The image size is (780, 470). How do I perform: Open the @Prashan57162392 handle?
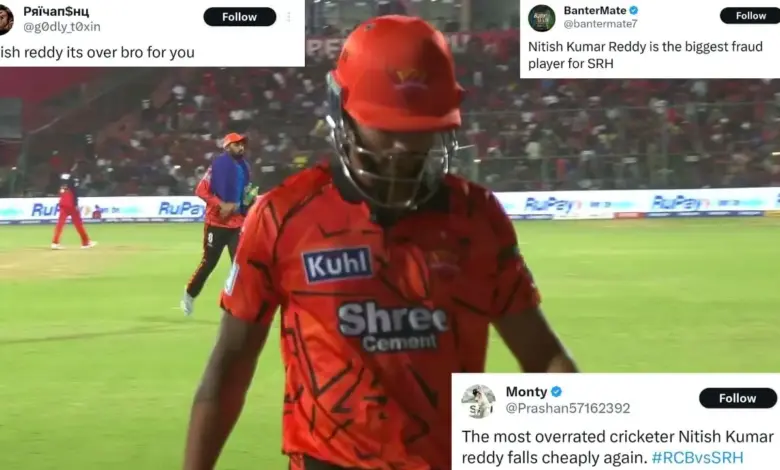(568, 408)
